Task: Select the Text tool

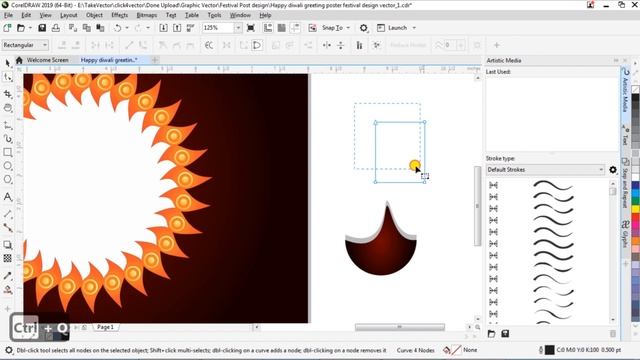Action: coord(7,197)
